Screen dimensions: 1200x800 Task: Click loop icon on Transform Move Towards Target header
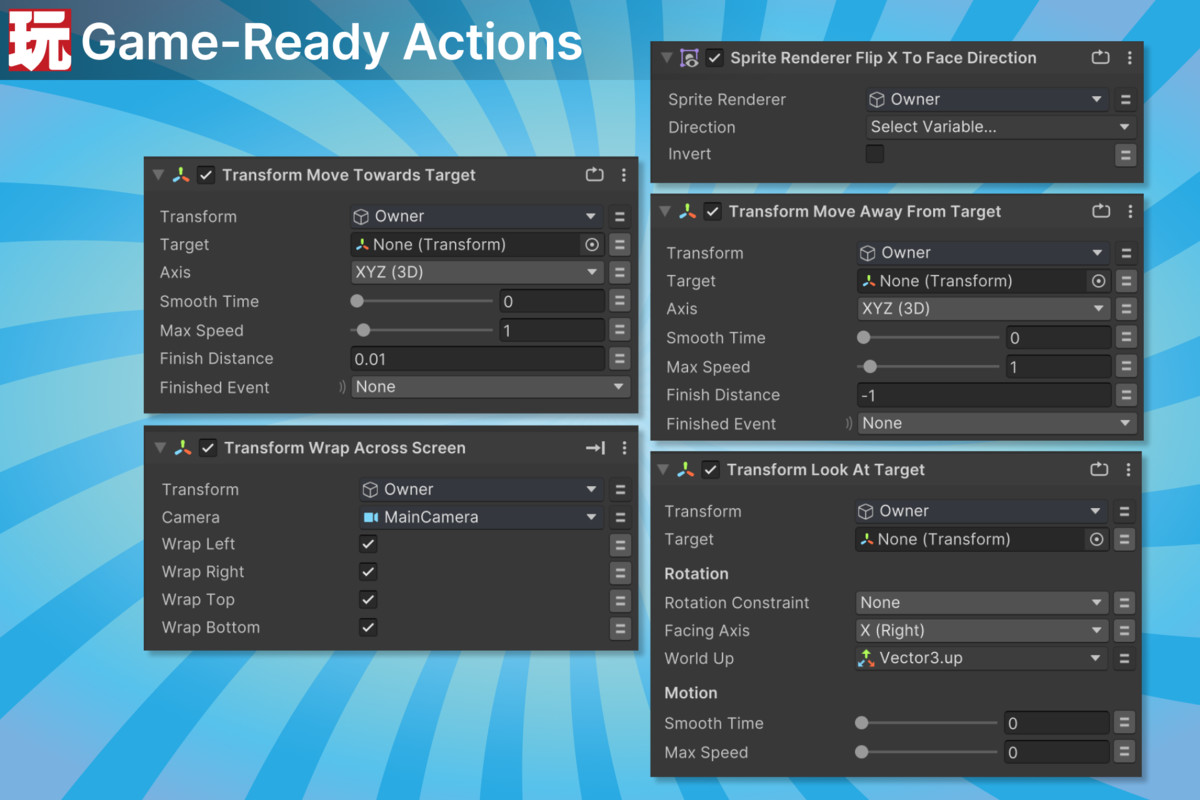[595, 175]
